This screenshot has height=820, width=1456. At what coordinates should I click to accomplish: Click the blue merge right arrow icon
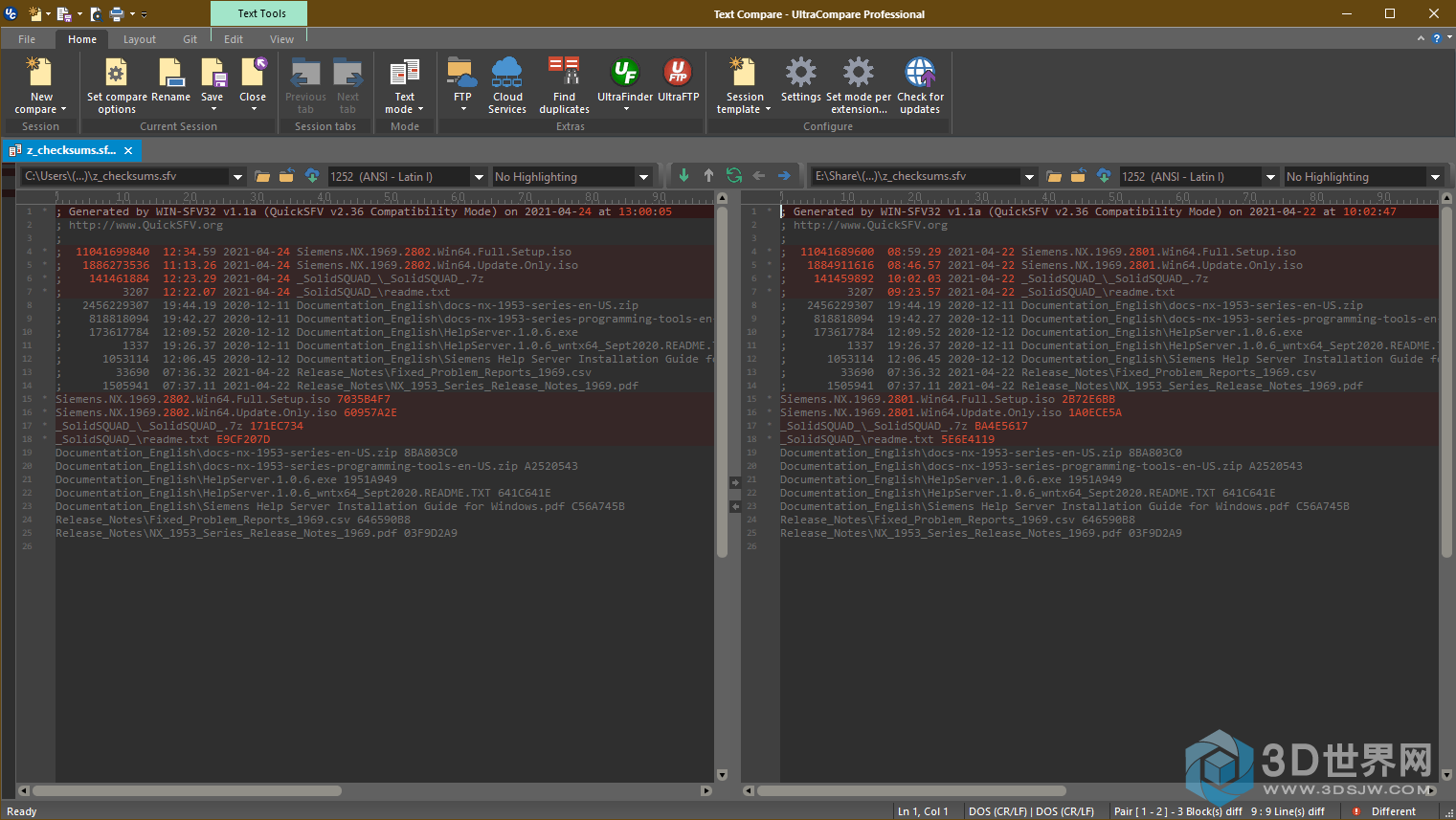784,175
